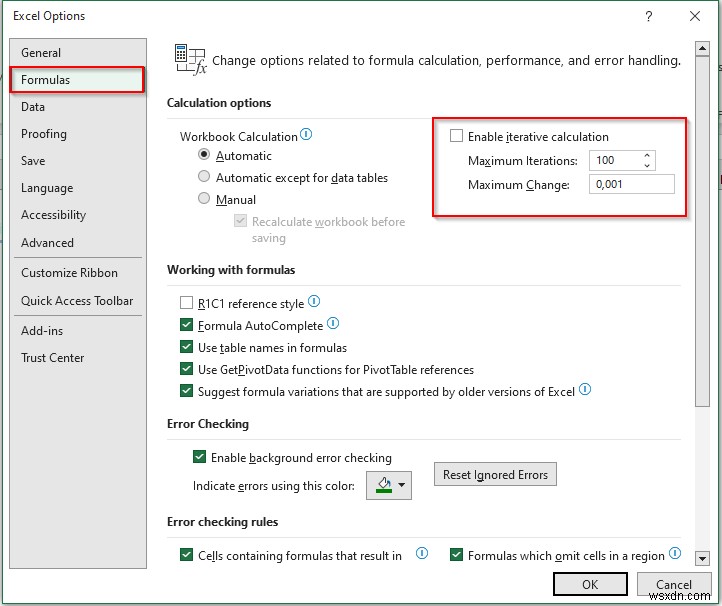Increase Maximum Iterations with up arrow
Screen dimensions: 722x606
pos(647,156)
